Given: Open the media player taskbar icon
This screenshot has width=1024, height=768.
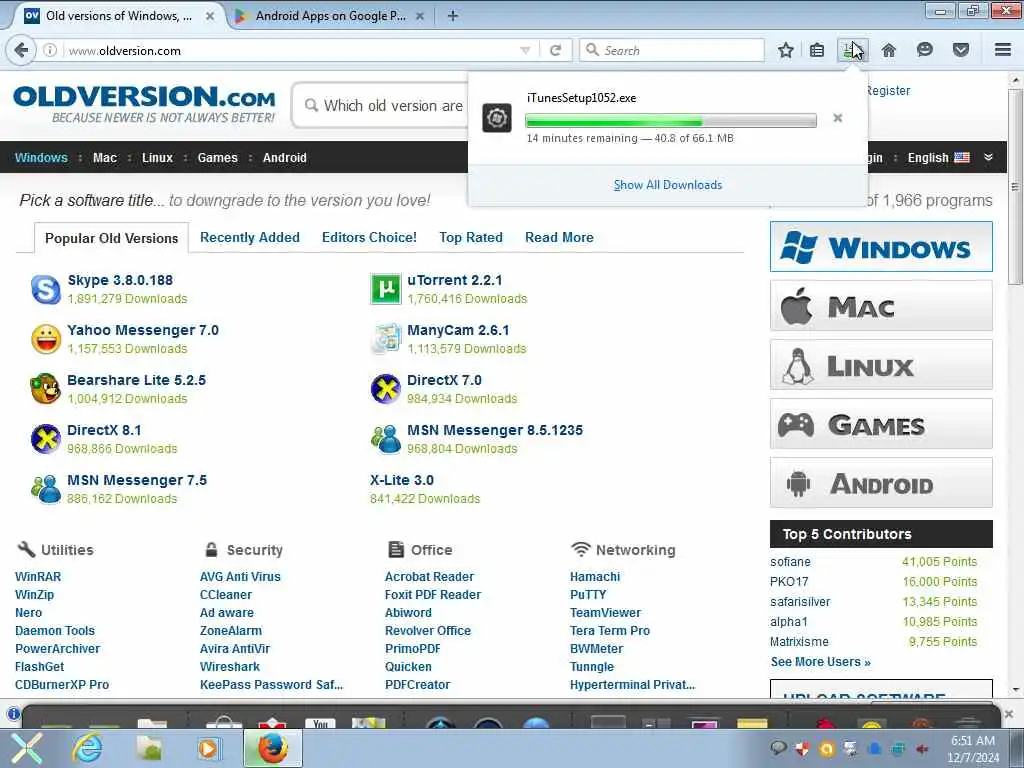Looking at the screenshot, I should coord(208,748).
